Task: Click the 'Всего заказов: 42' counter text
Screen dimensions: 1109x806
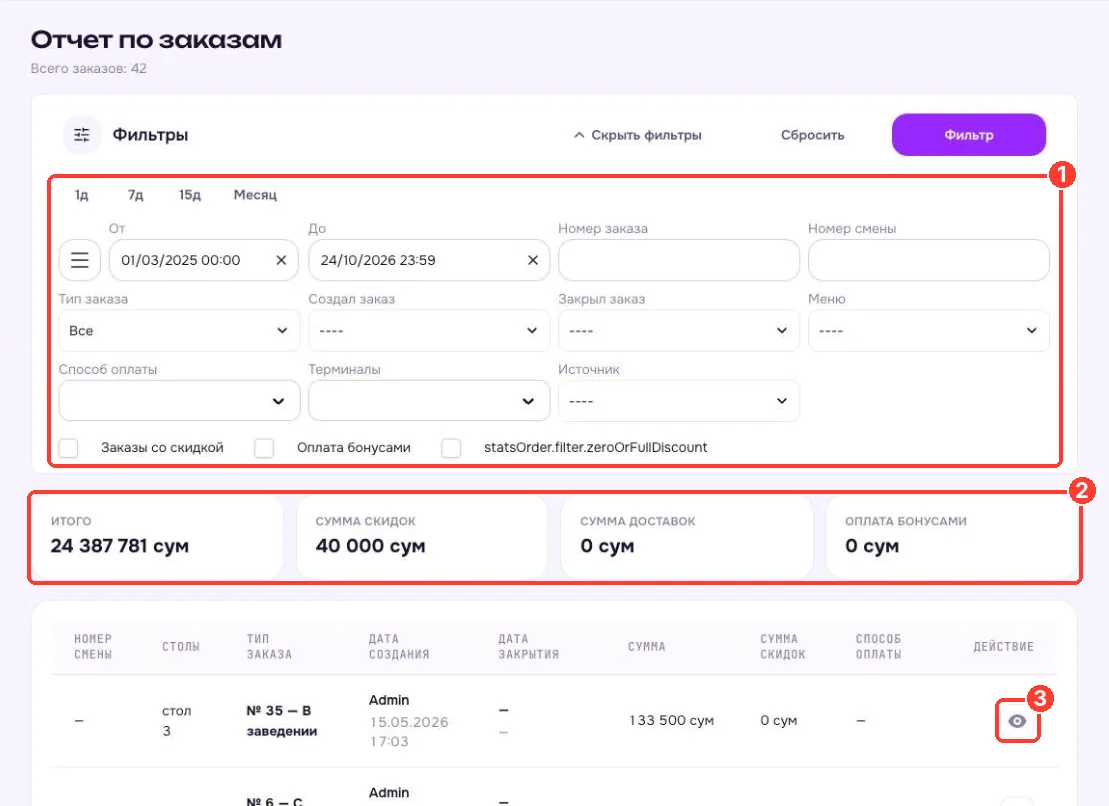Action: click(88, 69)
